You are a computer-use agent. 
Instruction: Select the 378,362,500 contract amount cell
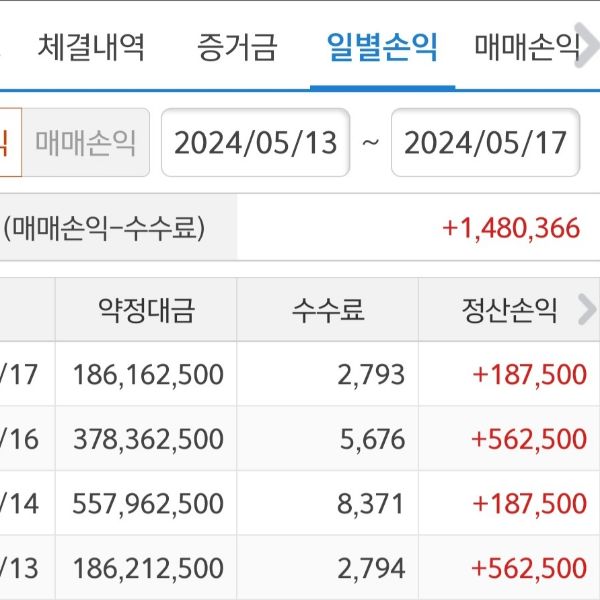tap(147, 439)
